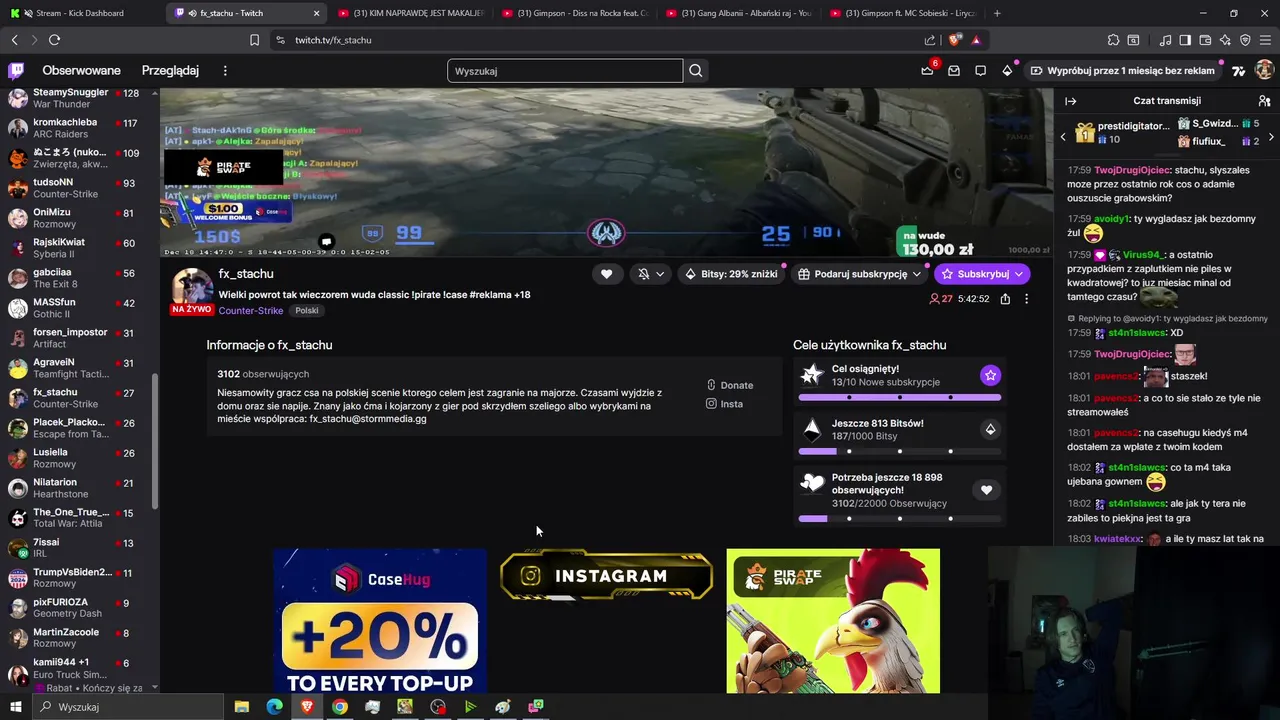Open the CaseHug +20% panel banner
The image size is (1280, 720).
(380, 620)
